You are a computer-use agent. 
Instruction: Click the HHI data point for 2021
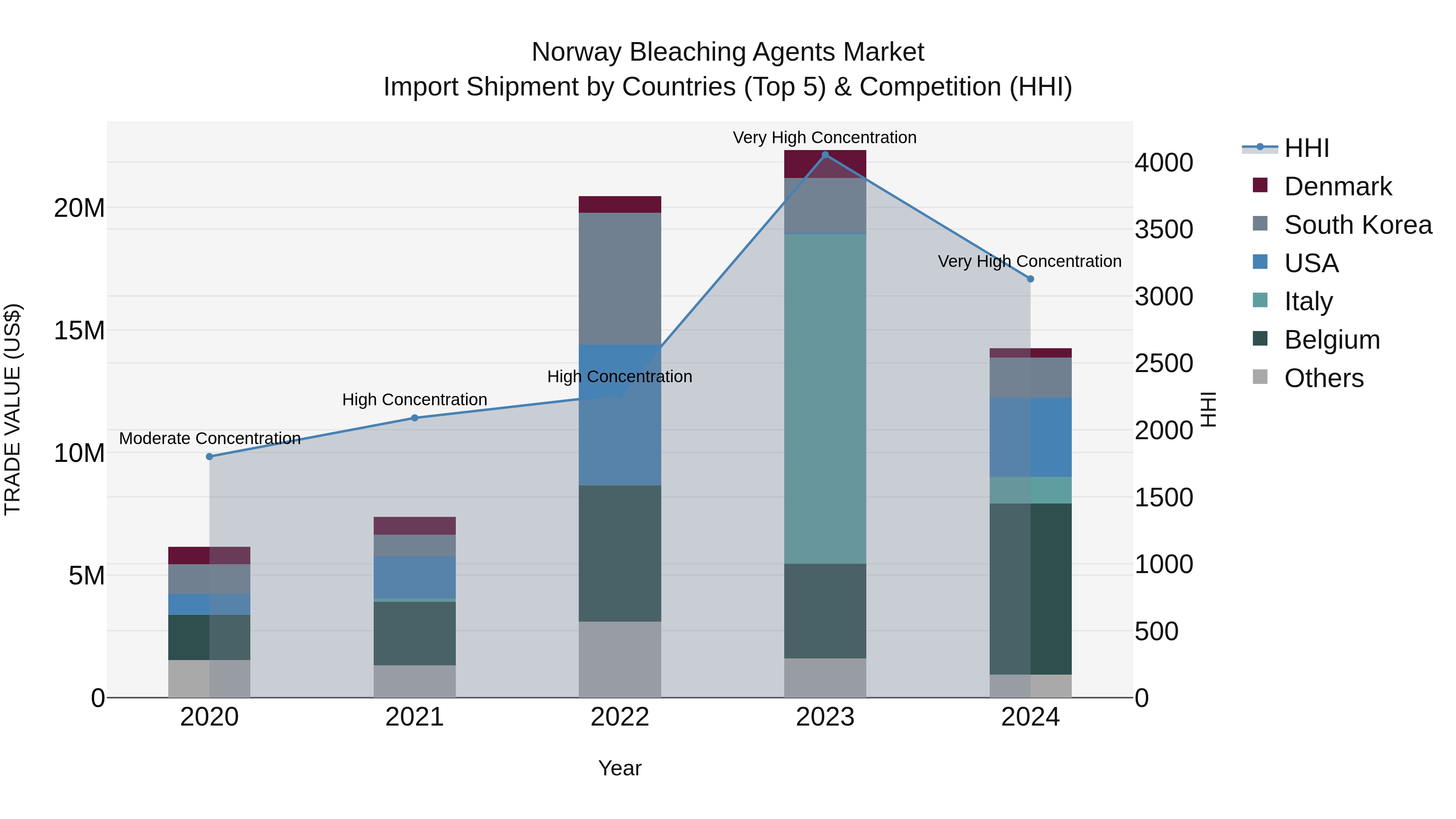[415, 418]
